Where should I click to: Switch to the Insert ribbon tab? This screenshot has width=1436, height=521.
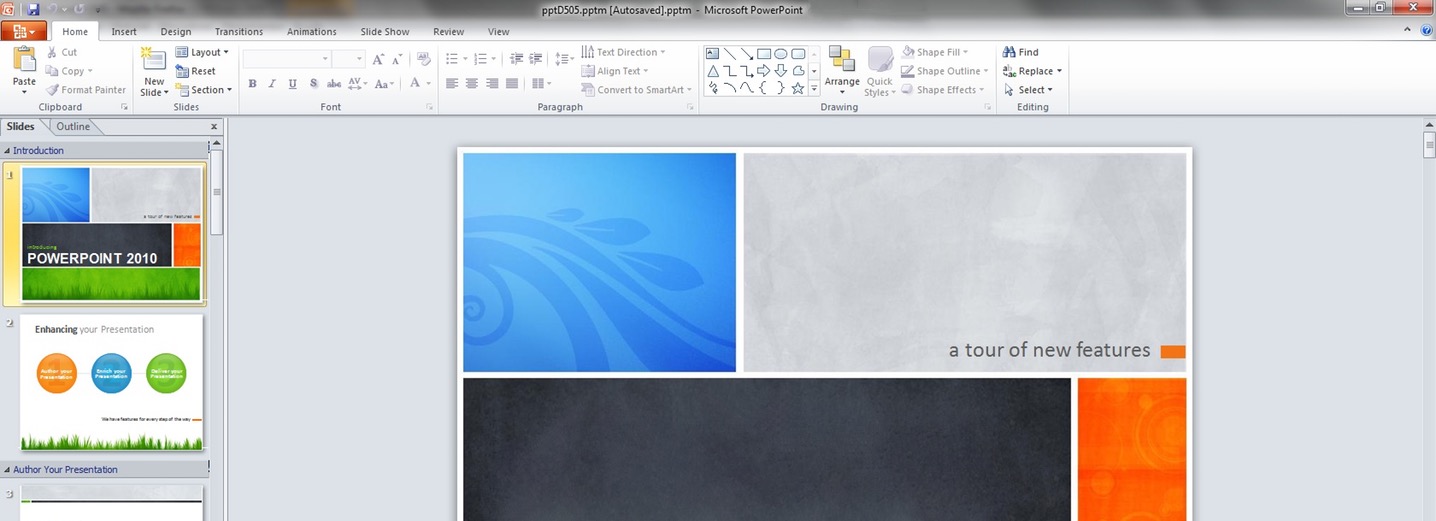click(x=124, y=32)
